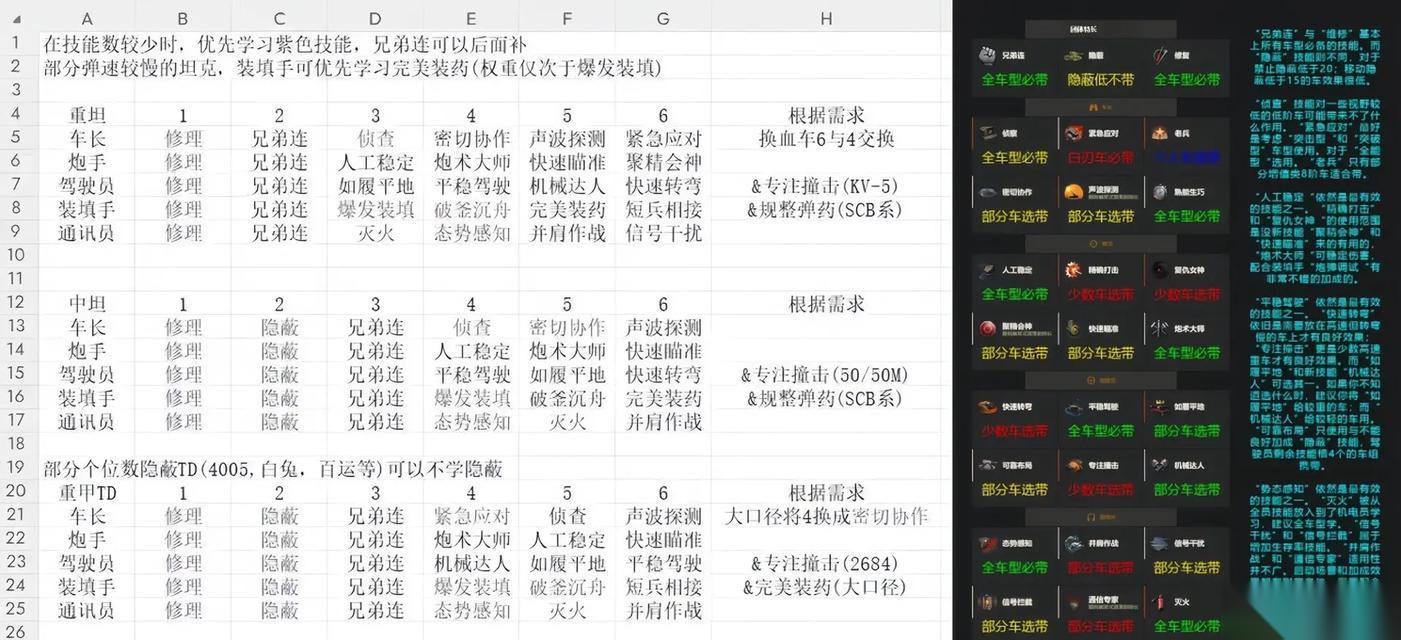Select the 快速转弯 skill icon
Viewport: 1401px width, 640px height.
coord(987,407)
